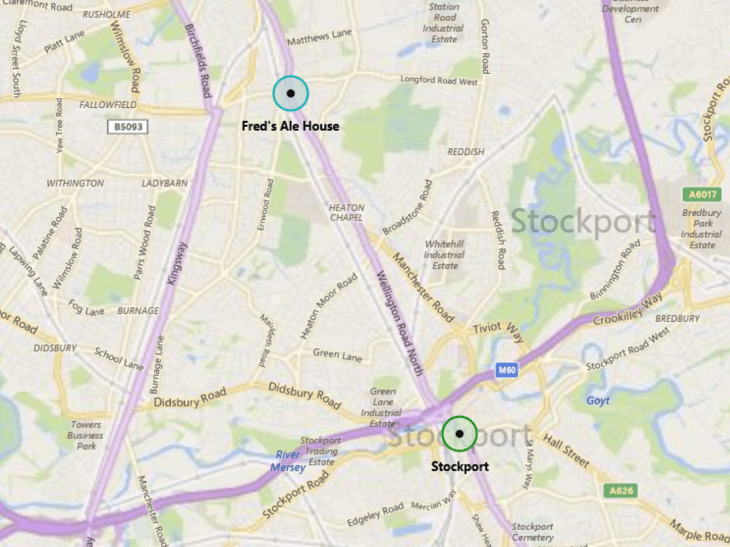The image size is (730, 547).
Task: Select the Fred's Ale House text label
Action: tap(291, 126)
